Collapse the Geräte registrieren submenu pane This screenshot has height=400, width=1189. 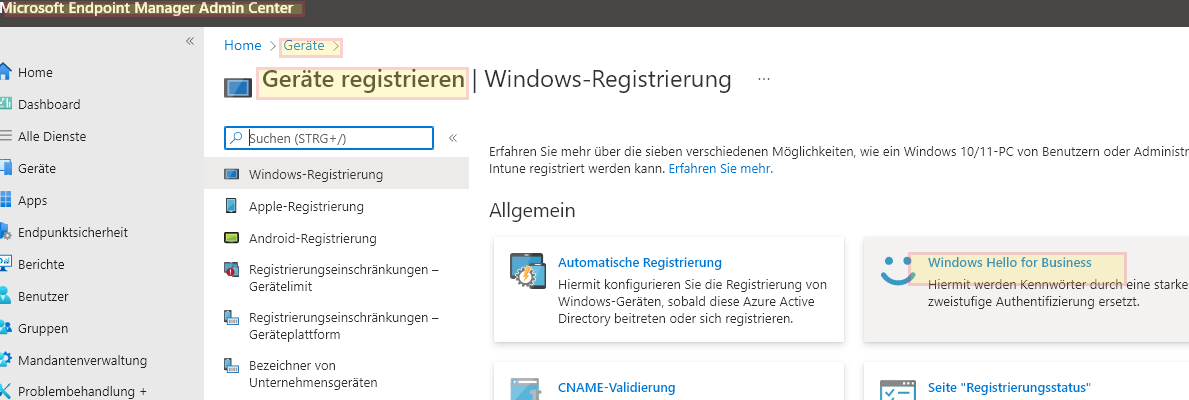click(452, 138)
